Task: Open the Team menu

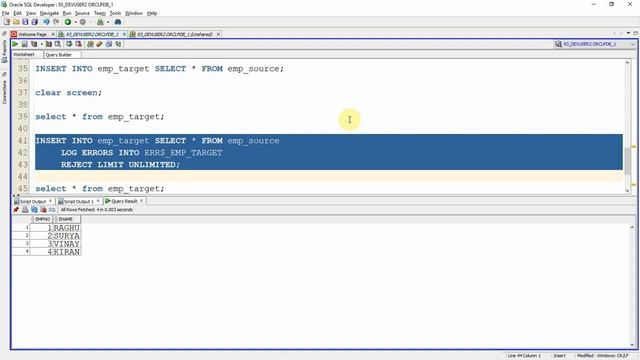Action: [100, 13]
